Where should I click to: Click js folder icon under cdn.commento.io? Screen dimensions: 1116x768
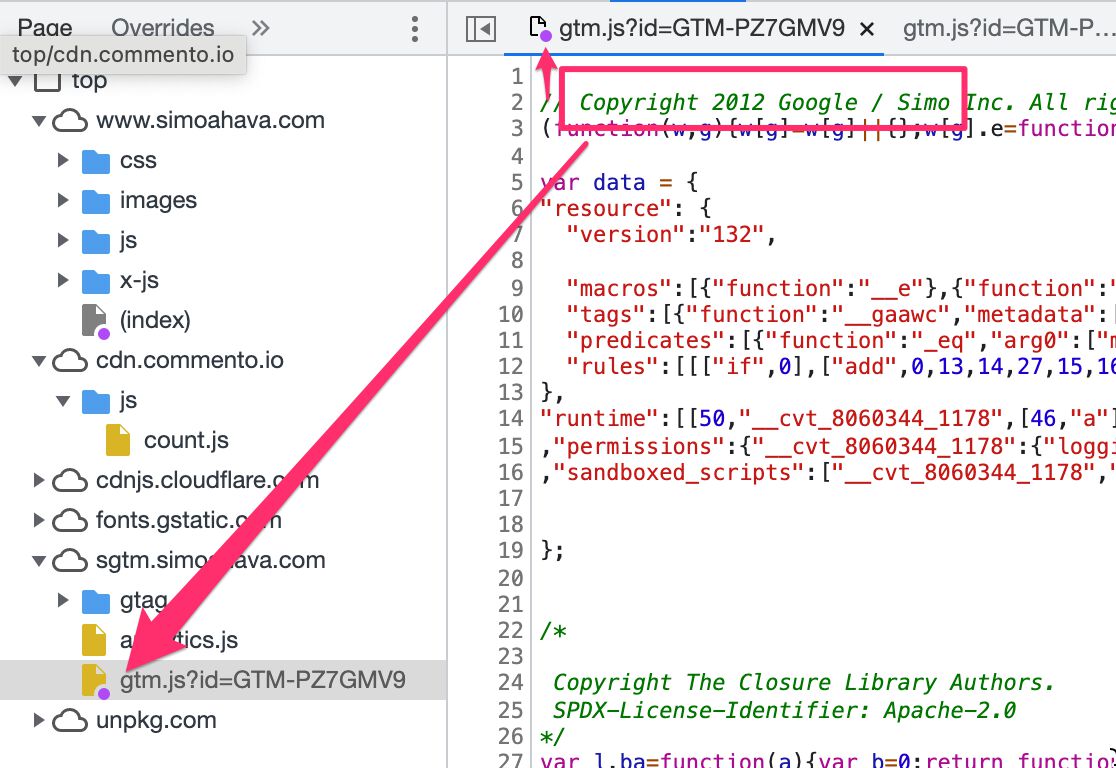click(95, 401)
